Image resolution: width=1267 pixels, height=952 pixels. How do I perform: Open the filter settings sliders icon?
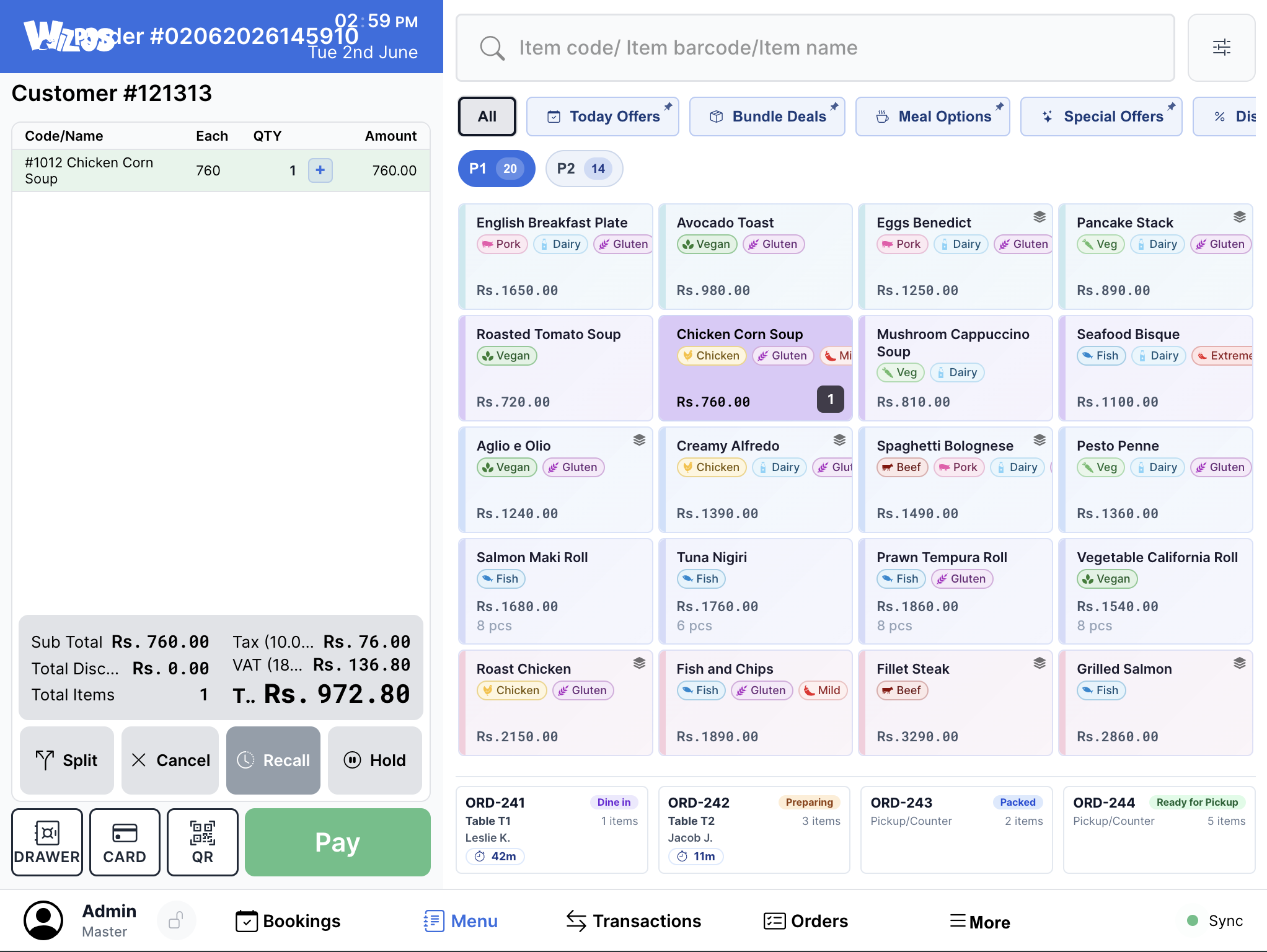pos(1221,48)
